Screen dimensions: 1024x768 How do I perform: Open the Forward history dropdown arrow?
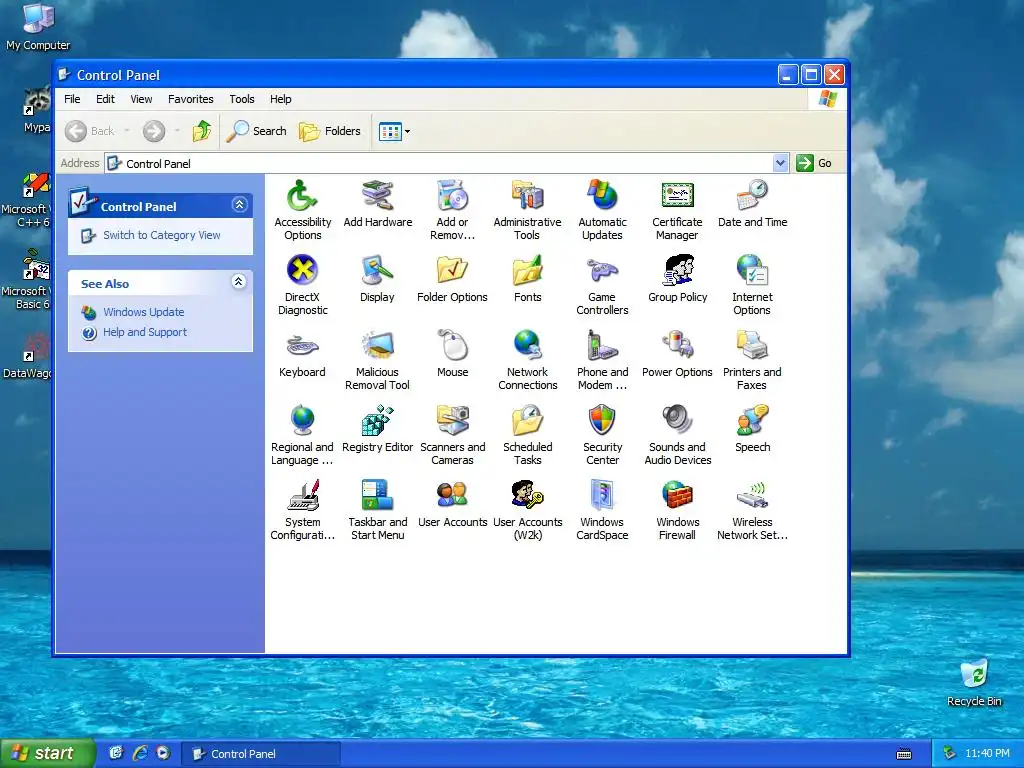coord(177,131)
